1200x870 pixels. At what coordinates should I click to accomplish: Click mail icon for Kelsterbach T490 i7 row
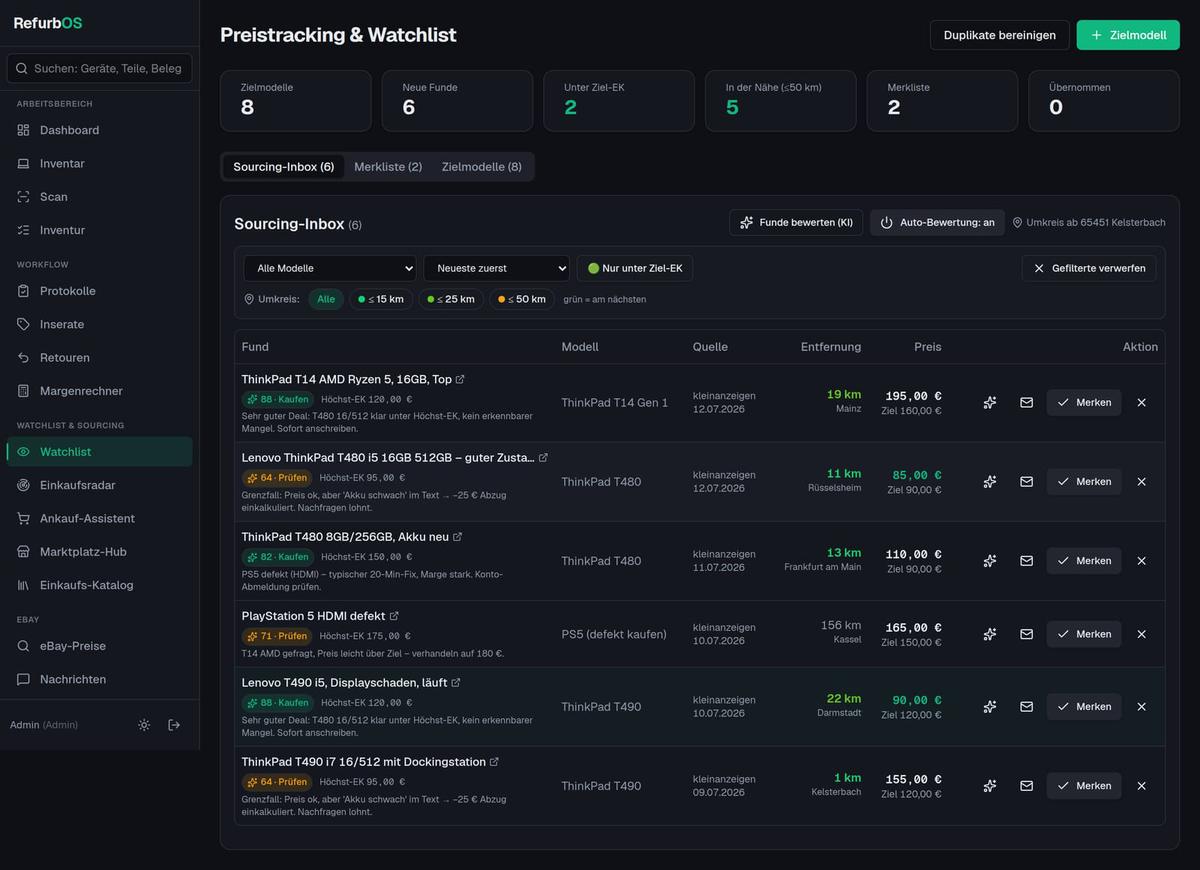pyautogui.click(x=1026, y=785)
